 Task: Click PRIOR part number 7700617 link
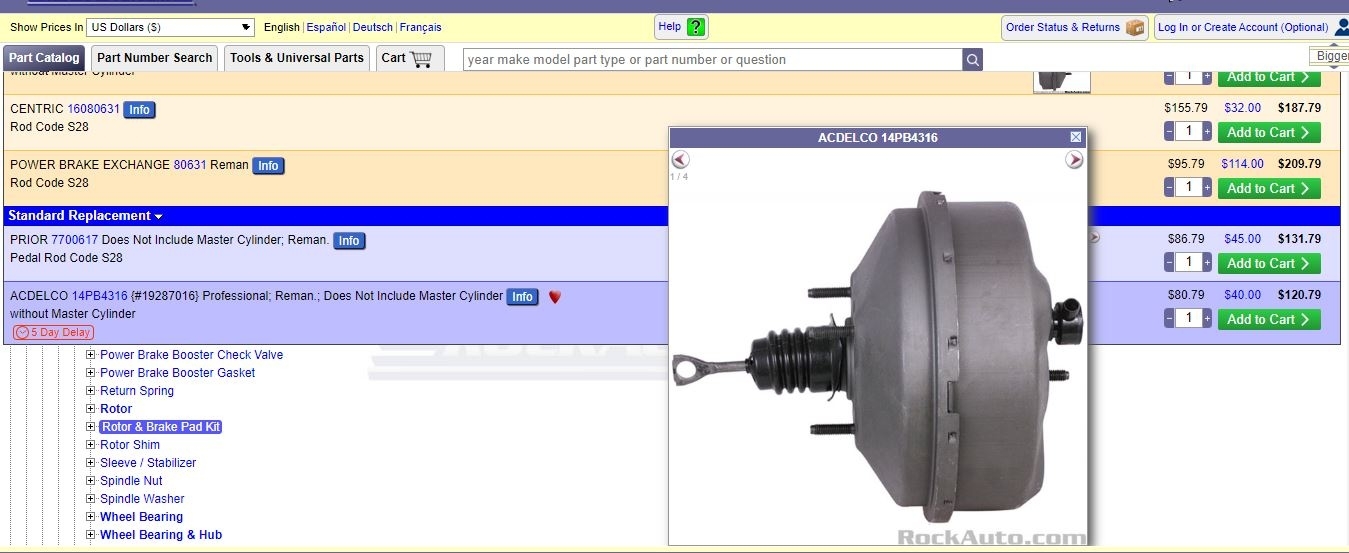[75, 240]
